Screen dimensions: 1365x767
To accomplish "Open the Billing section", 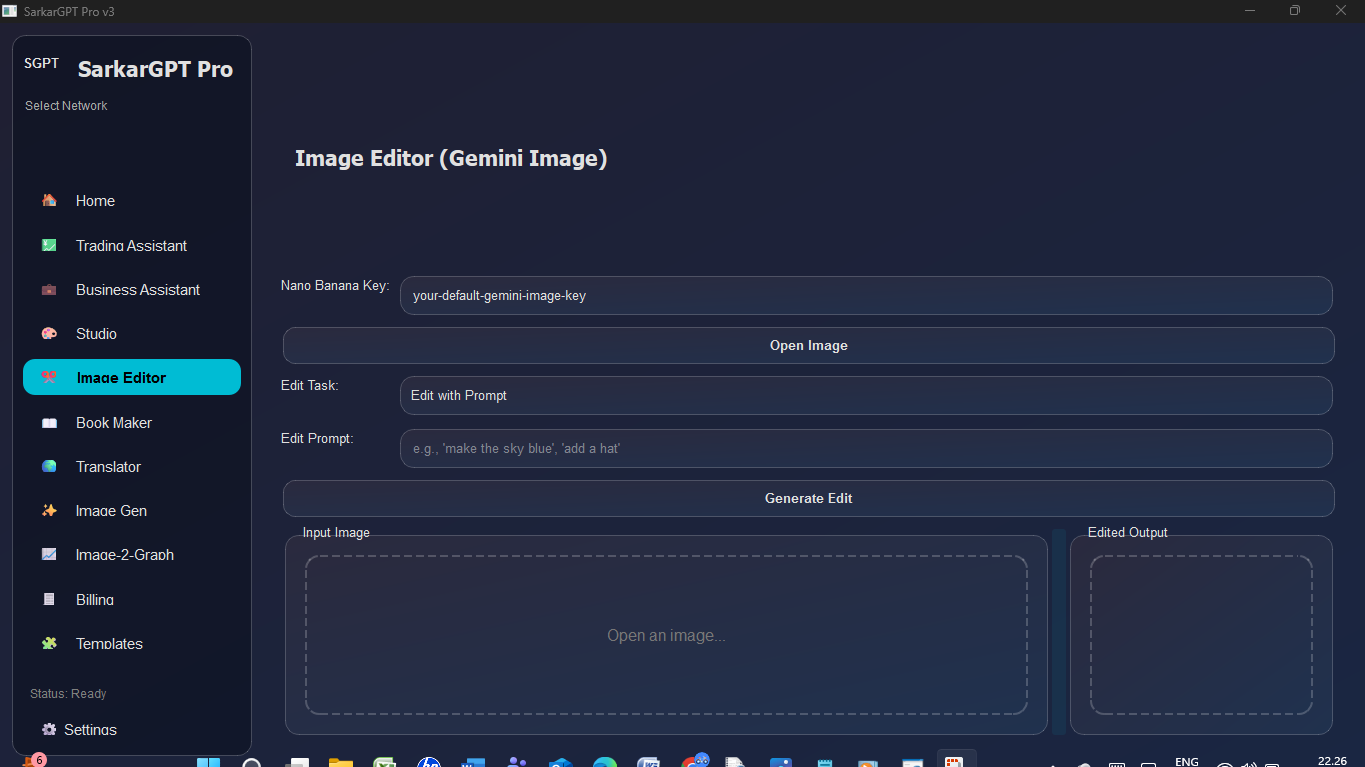I will coord(132,600).
